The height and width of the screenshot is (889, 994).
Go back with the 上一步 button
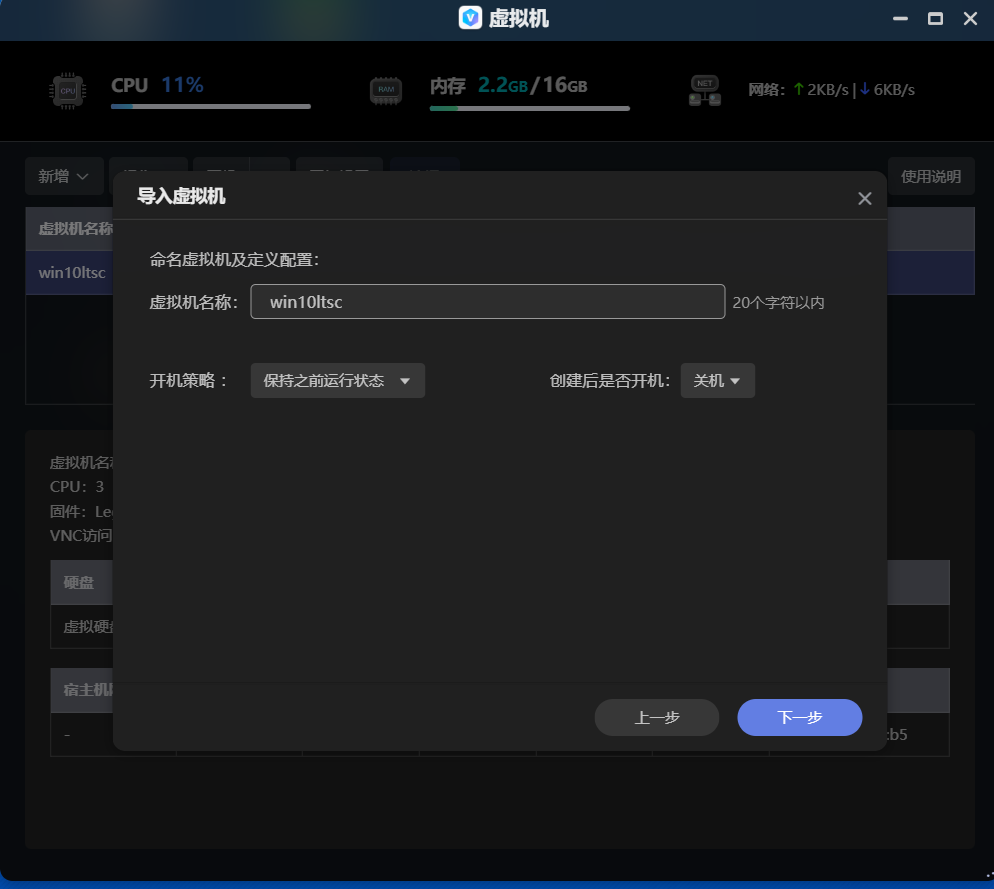(x=656, y=717)
